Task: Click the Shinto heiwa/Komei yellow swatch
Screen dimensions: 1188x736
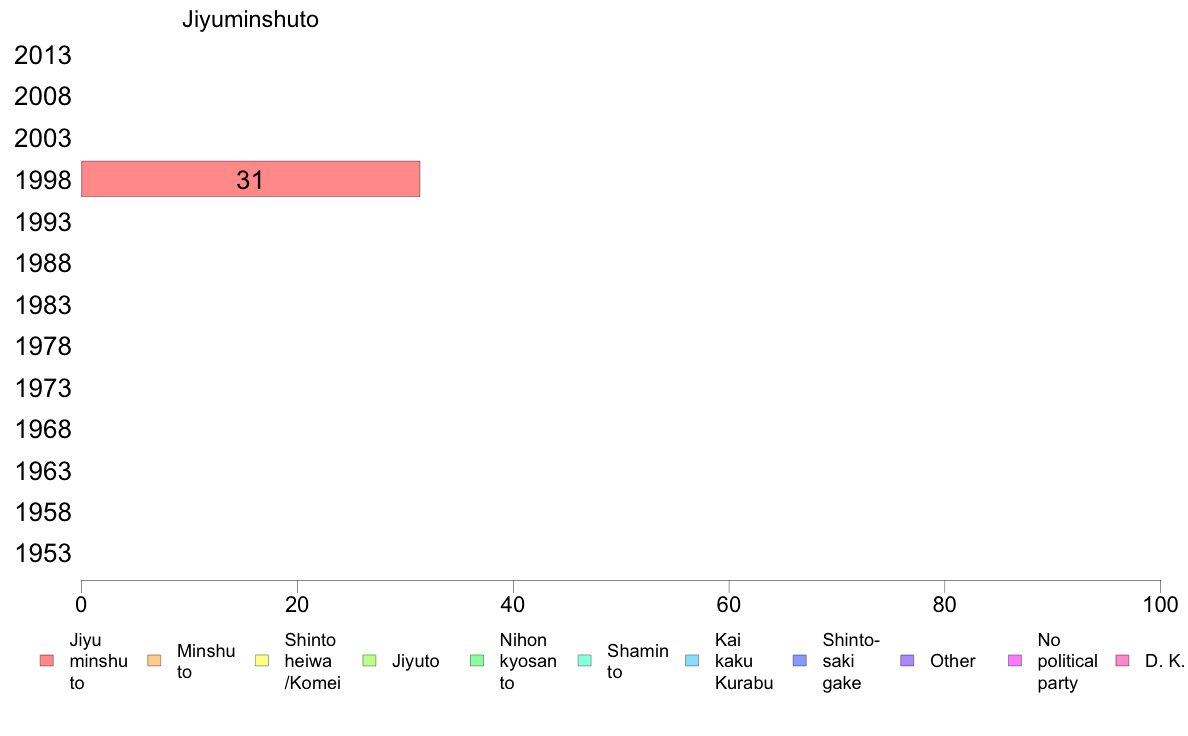Action: point(262,661)
